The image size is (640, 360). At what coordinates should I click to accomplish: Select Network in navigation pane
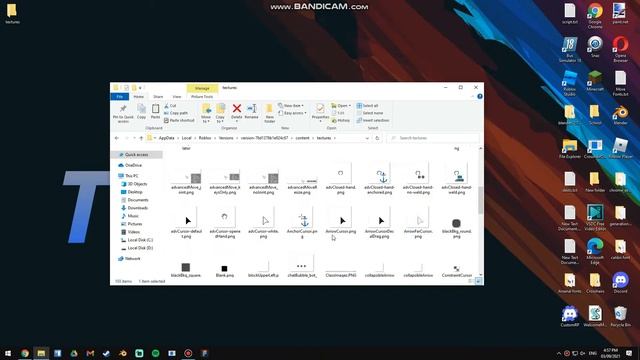click(133, 259)
